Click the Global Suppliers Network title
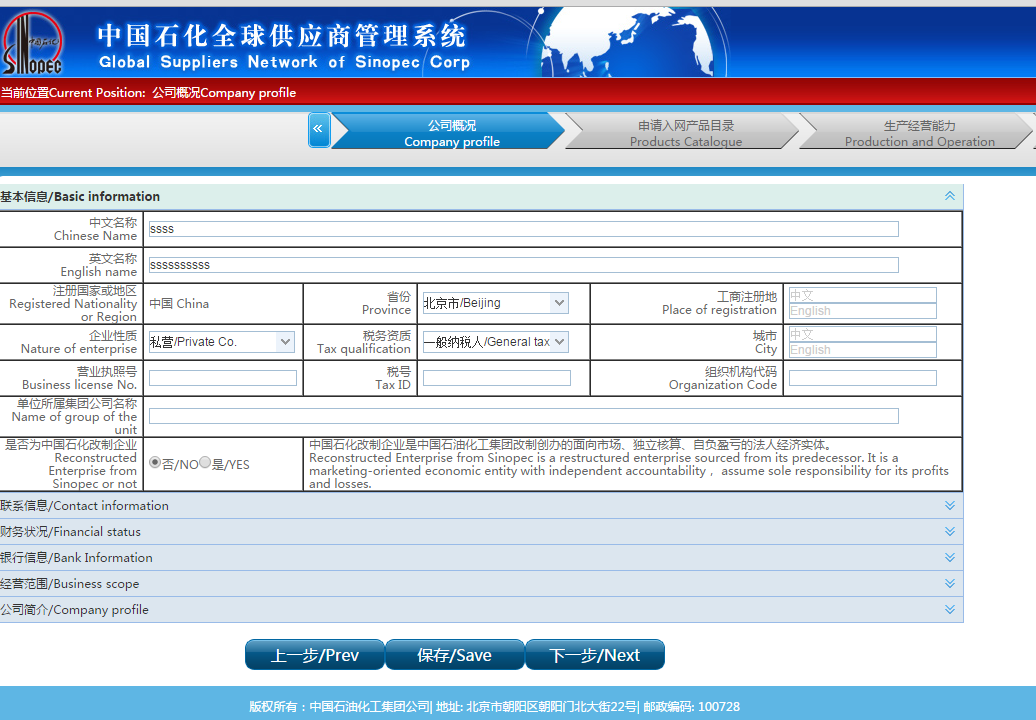 [x=284, y=62]
